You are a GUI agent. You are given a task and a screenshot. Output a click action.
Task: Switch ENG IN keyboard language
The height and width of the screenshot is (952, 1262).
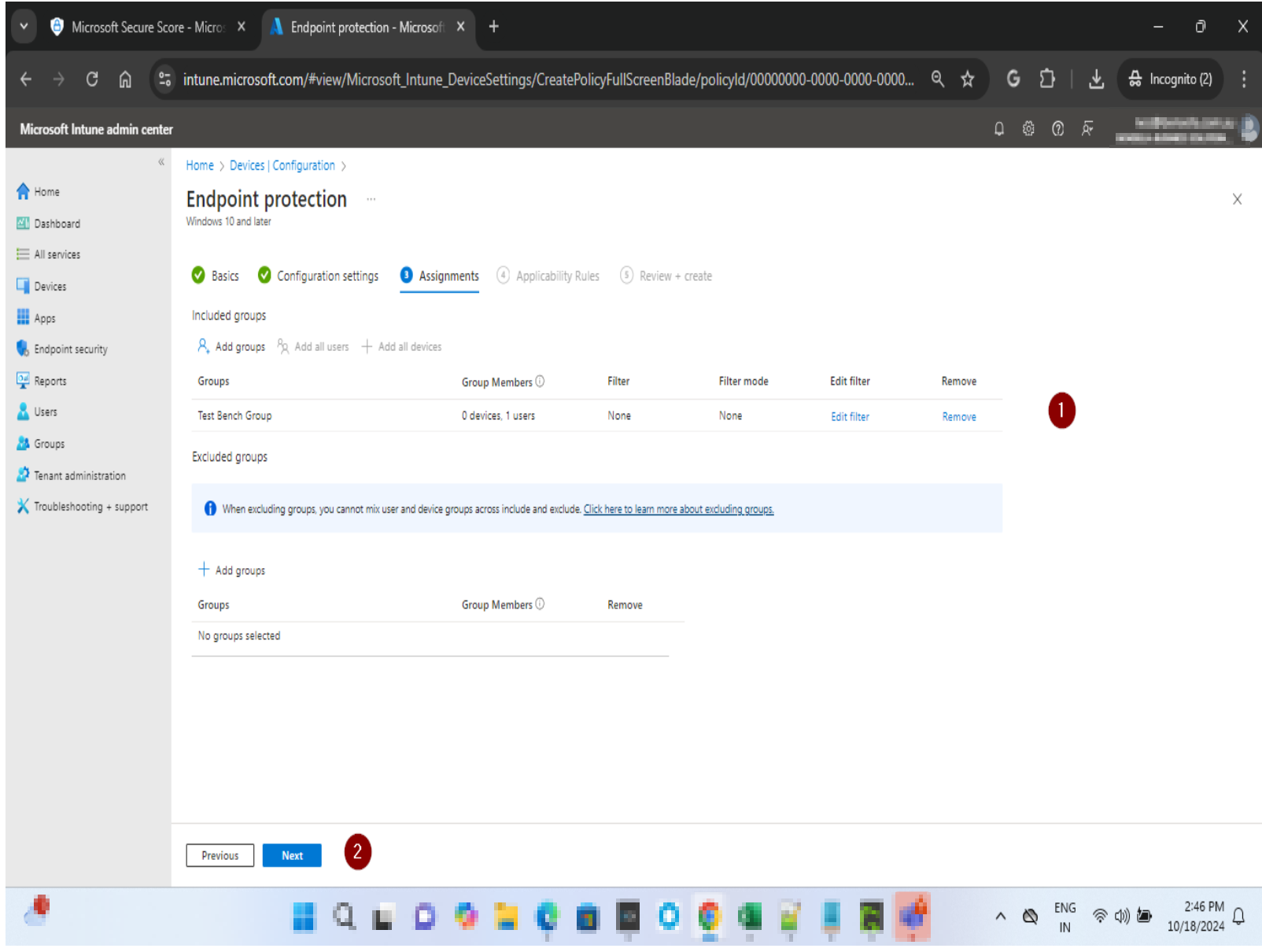click(x=1065, y=917)
